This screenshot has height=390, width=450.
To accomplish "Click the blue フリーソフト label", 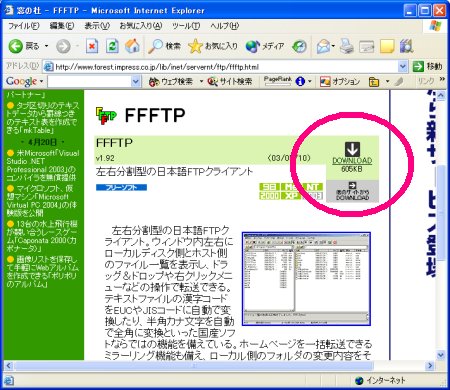I will coord(121,187).
